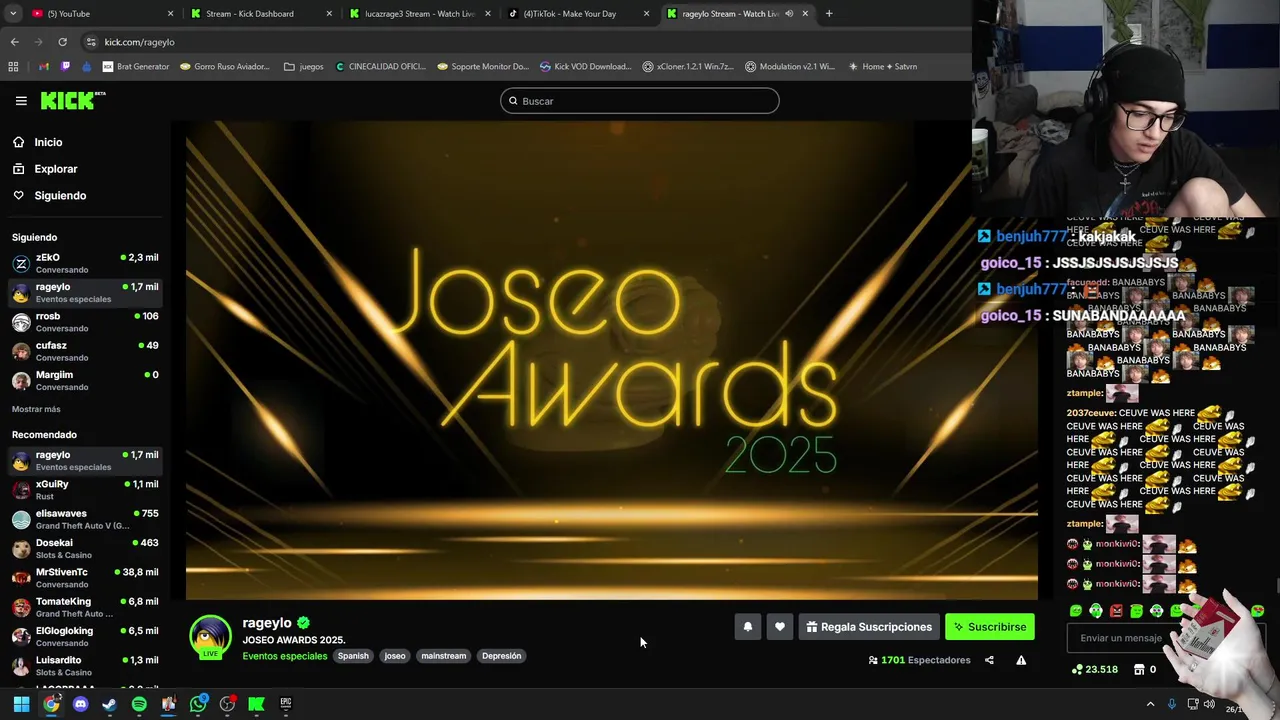Open the Gmail bookmark icon
This screenshot has height=720, width=1280.
click(x=44, y=67)
